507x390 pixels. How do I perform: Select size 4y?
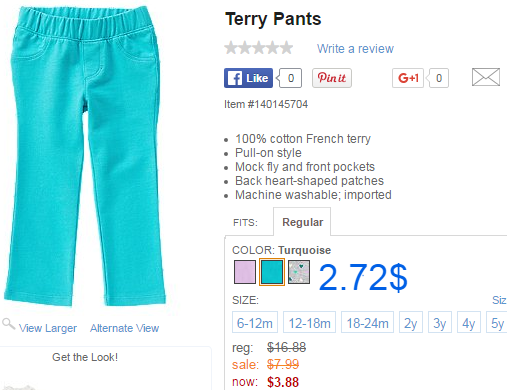[x=469, y=322]
